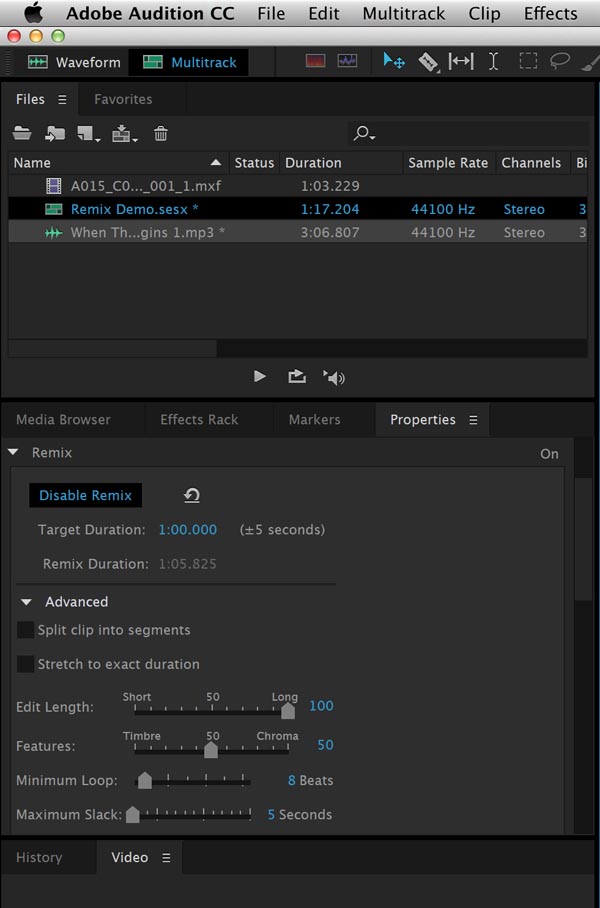The height and width of the screenshot is (908, 600).
Task: Switch to the Favorites tab
Action: coord(123,99)
